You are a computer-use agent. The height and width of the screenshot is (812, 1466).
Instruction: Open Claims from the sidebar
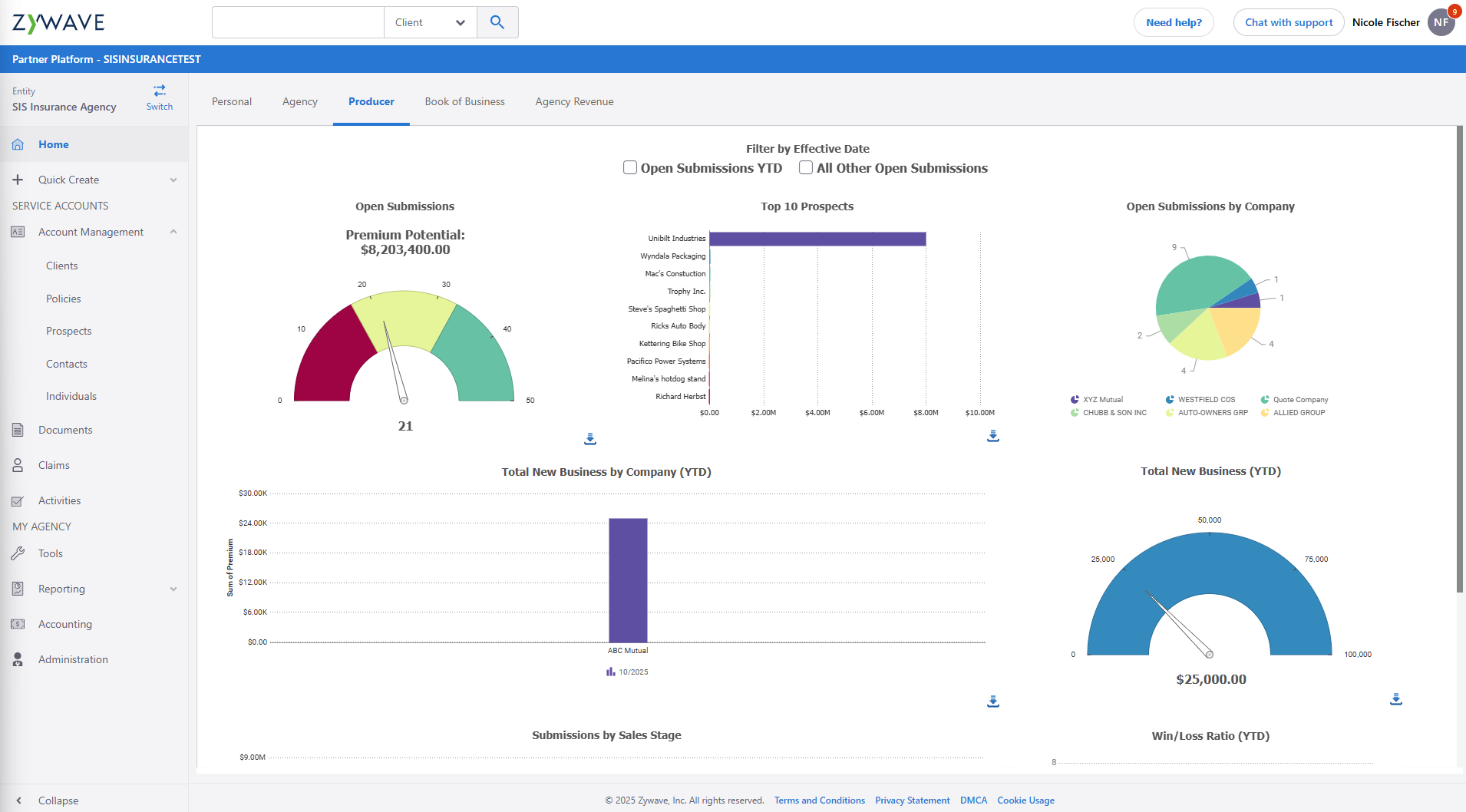54,465
